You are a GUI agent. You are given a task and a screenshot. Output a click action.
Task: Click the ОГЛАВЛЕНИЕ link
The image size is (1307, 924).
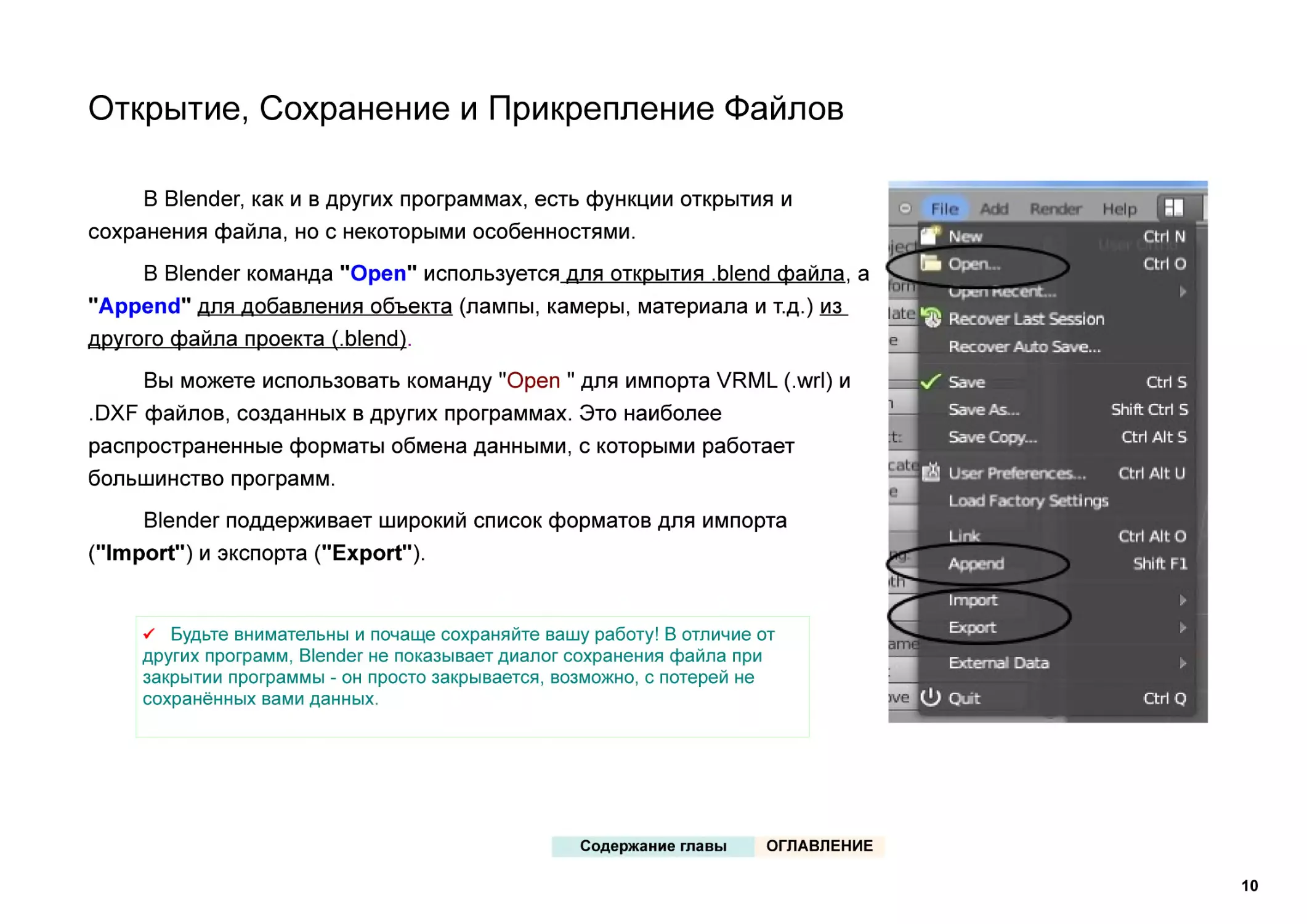pos(819,846)
